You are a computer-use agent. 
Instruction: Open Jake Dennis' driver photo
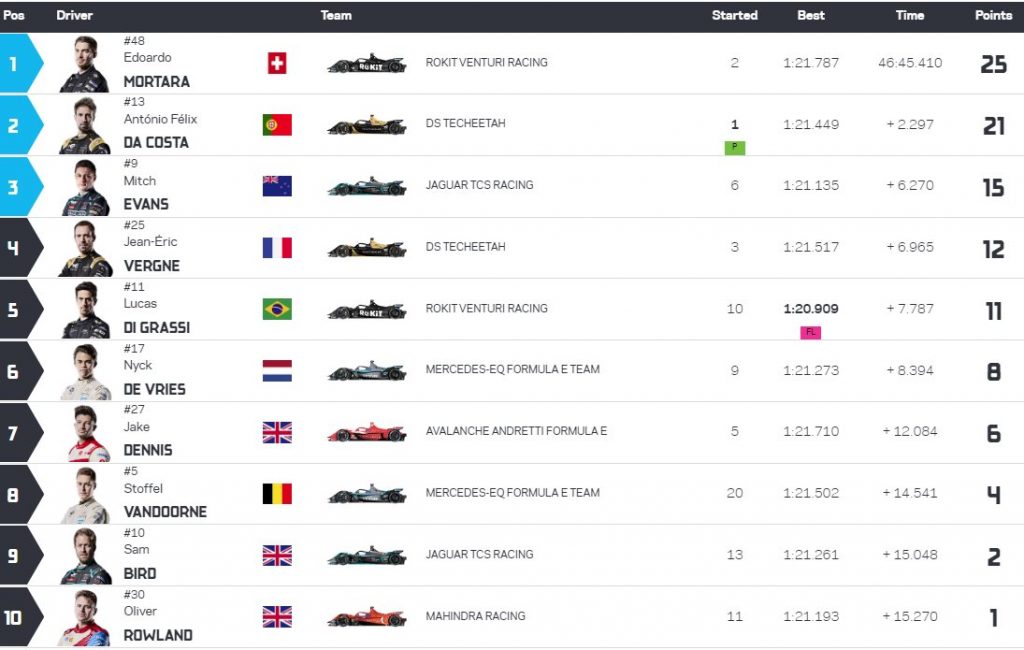[x=86, y=433]
